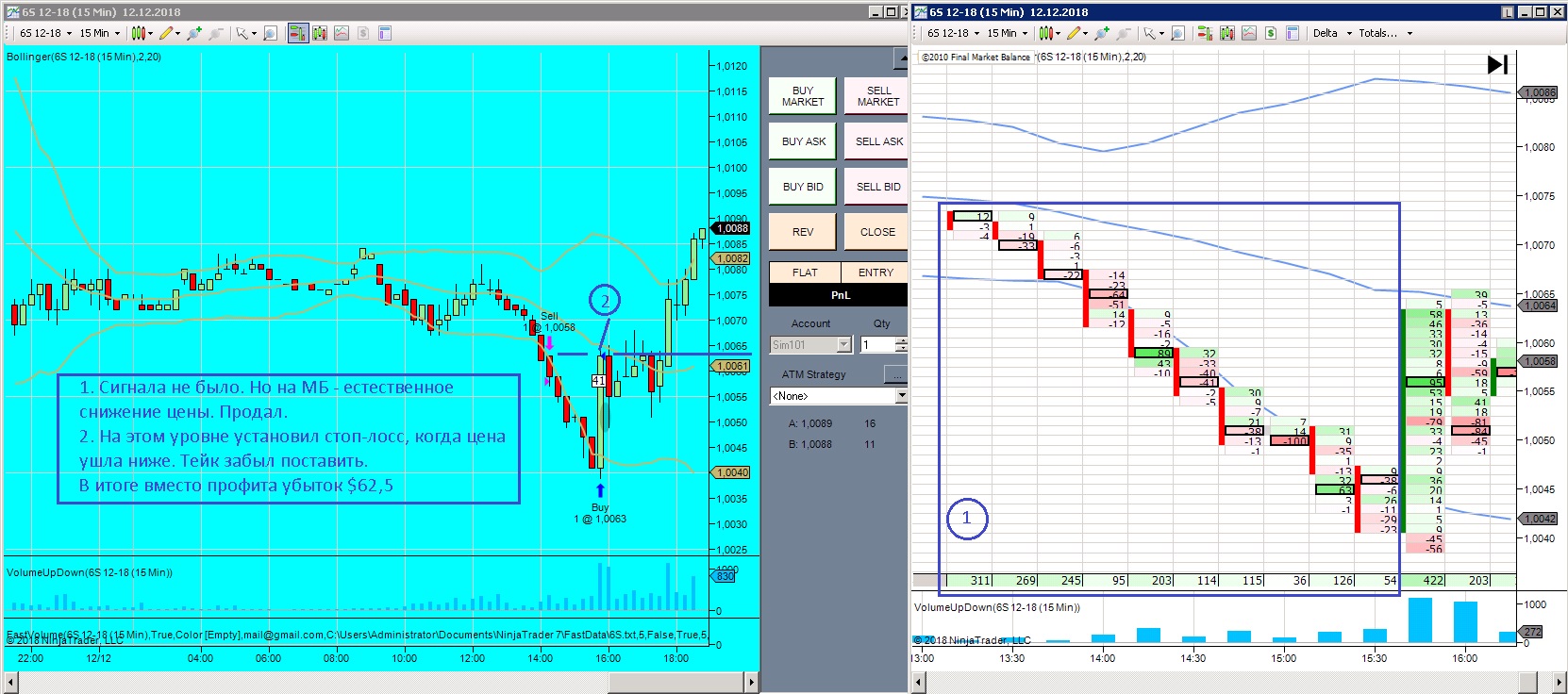Viewport: 1568px width, 694px height.
Task: Click VolumeUpDown indicator label on left chart
Action: pyautogui.click(x=90, y=572)
